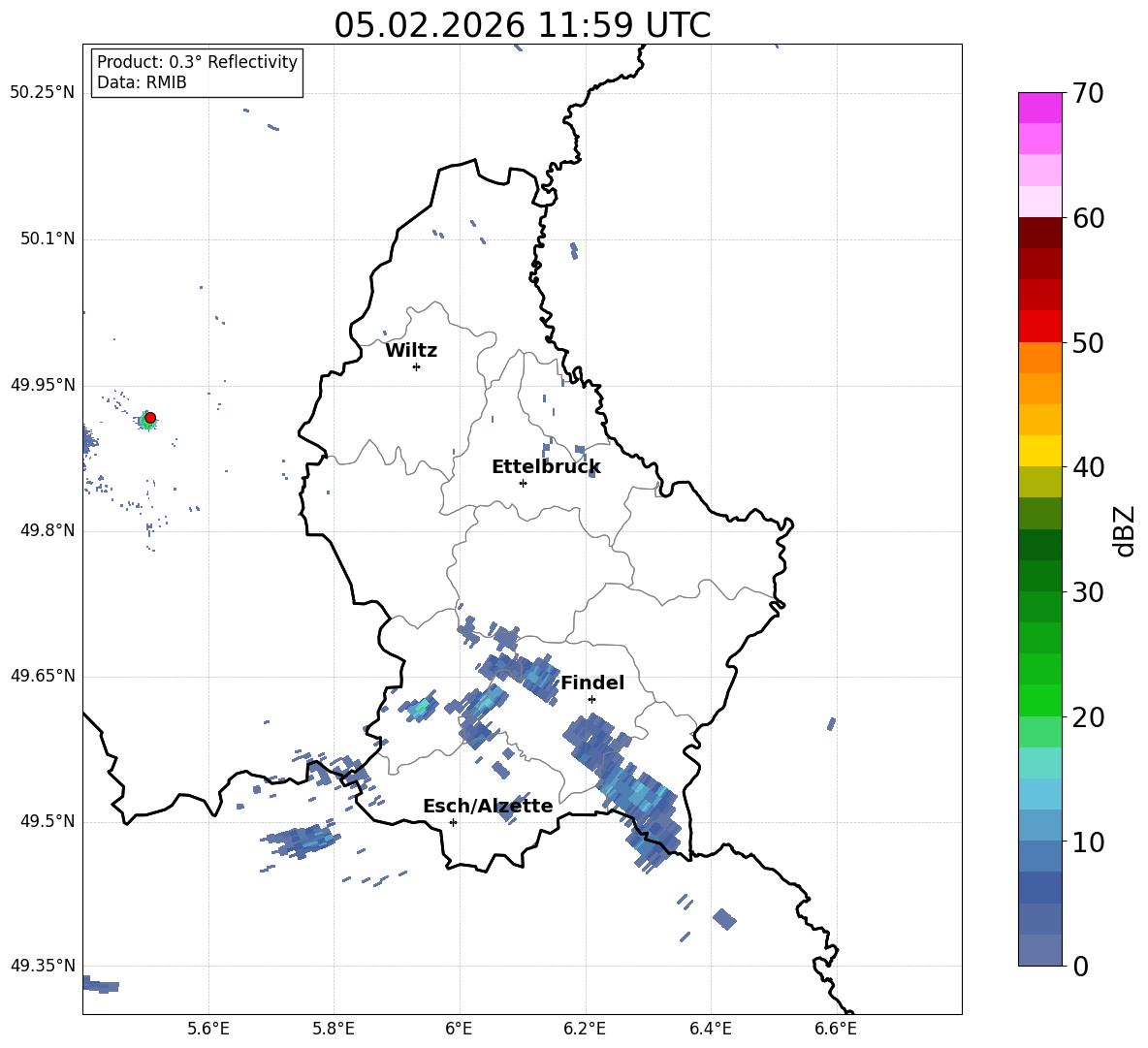Screen dimensions: 1148x1048
Task: Click the radar echo patch southwest of Esch/Alzette
Action: point(302,838)
